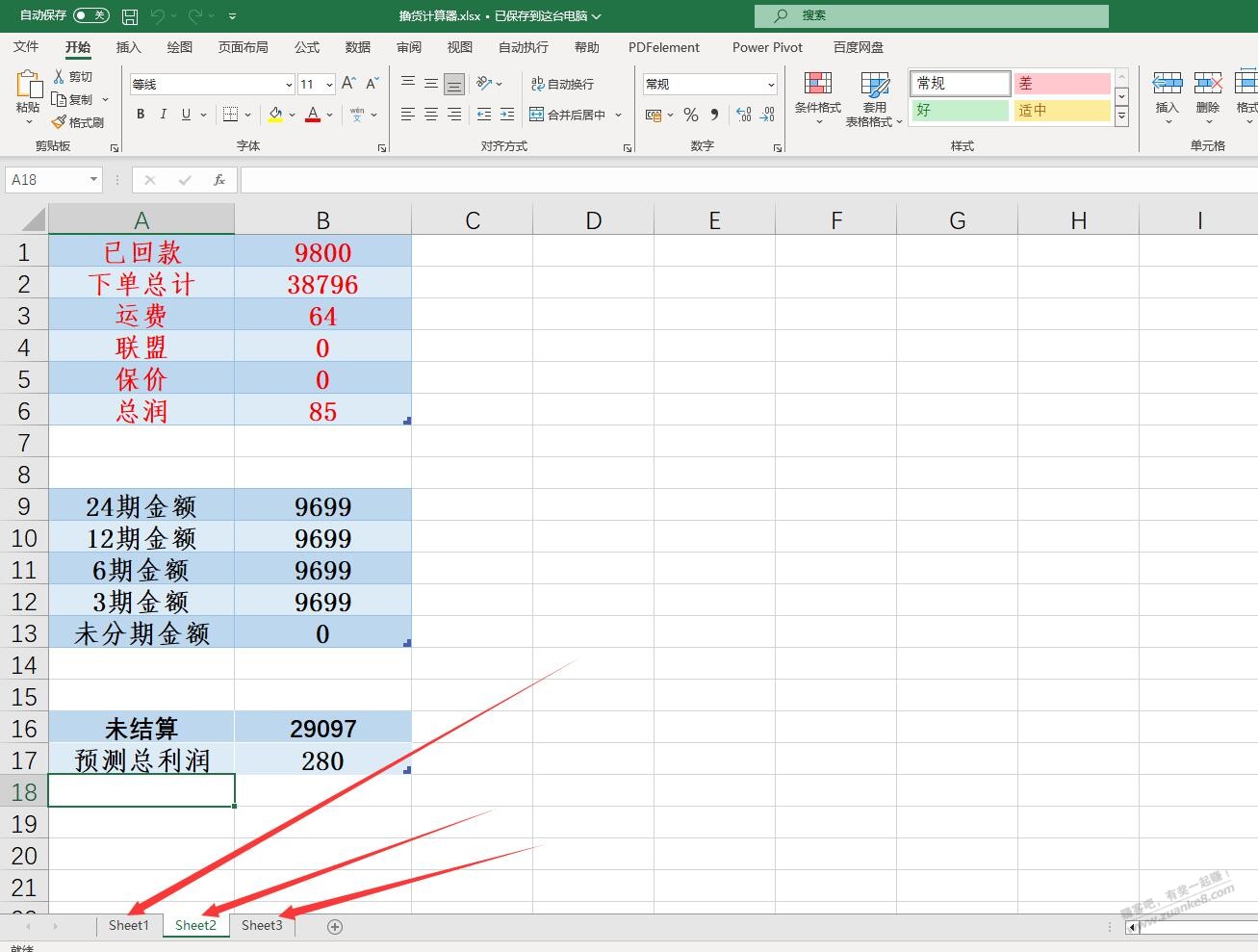Add a new sheet with plus icon
The image size is (1258, 952).
pyautogui.click(x=335, y=926)
